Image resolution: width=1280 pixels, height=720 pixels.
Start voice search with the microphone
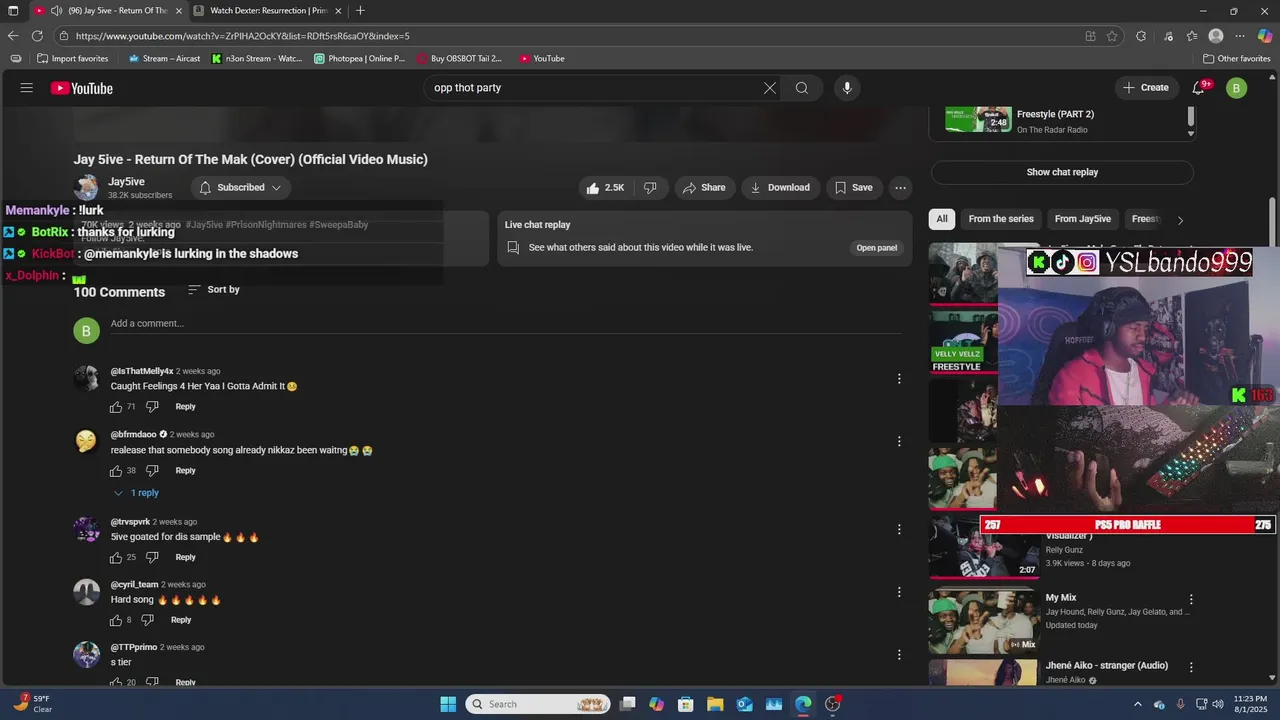pyautogui.click(x=847, y=88)
